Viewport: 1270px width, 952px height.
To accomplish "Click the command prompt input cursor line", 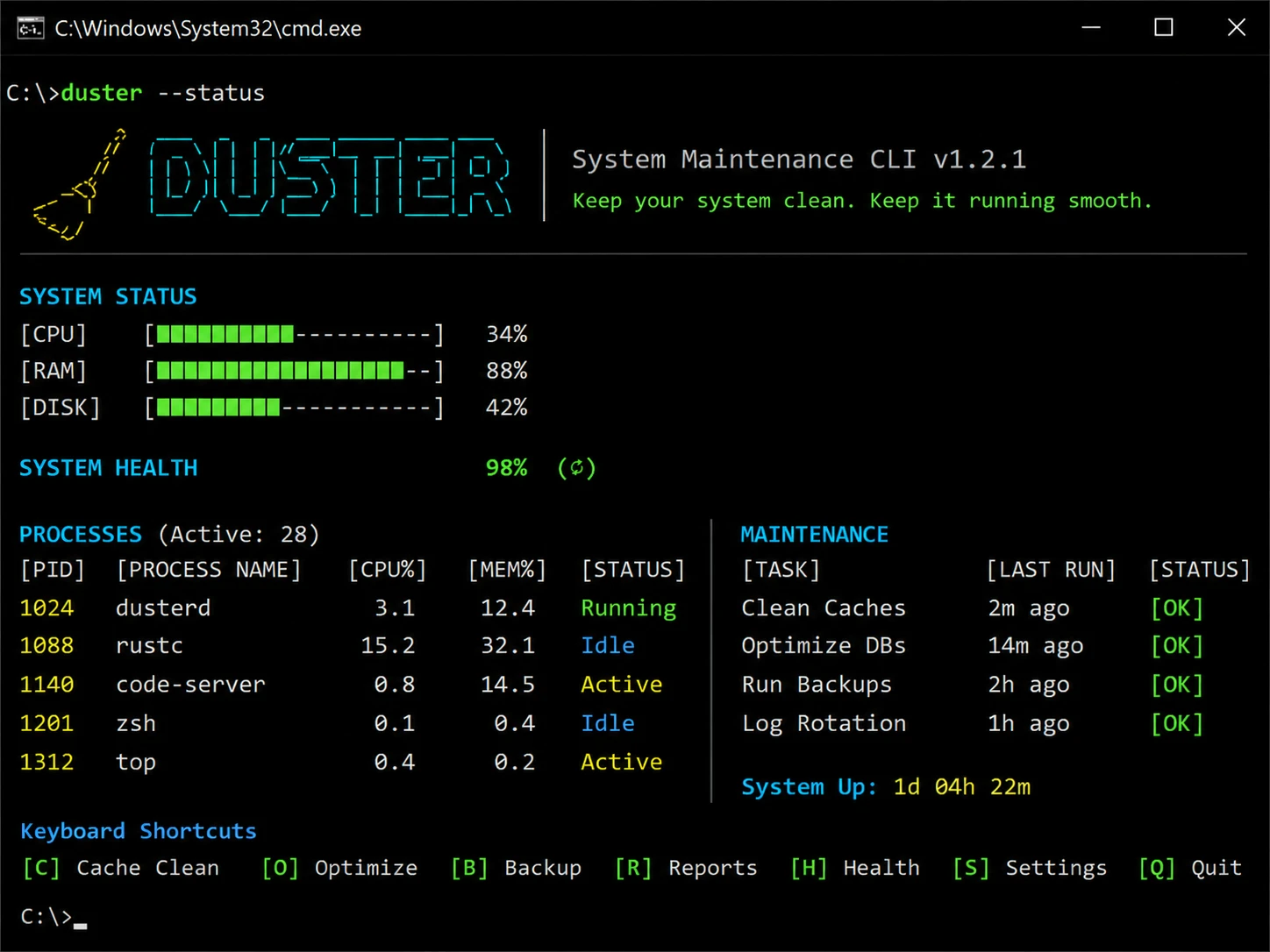I will coord(54,917).
